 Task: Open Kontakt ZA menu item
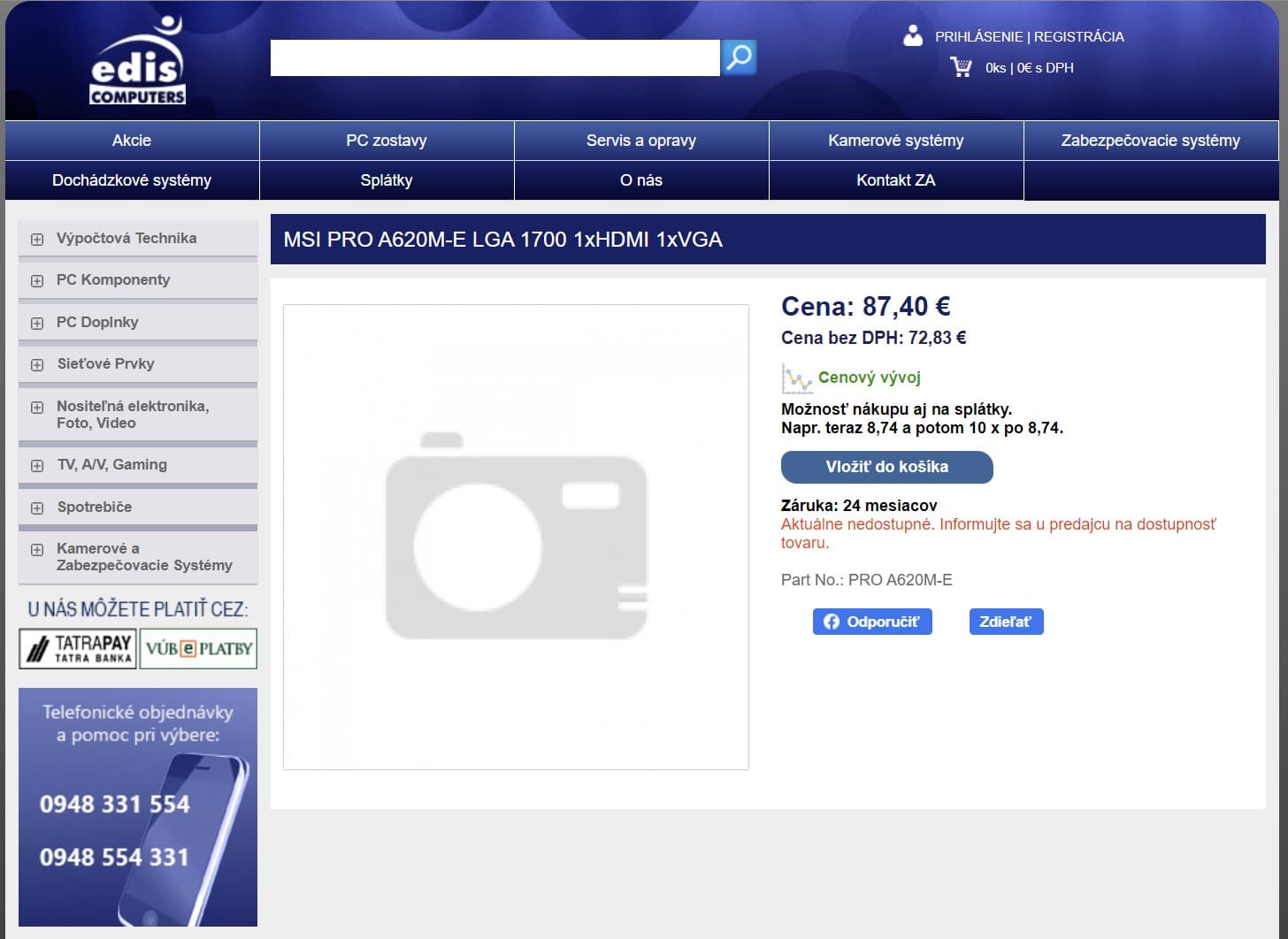tap(896, 180)
